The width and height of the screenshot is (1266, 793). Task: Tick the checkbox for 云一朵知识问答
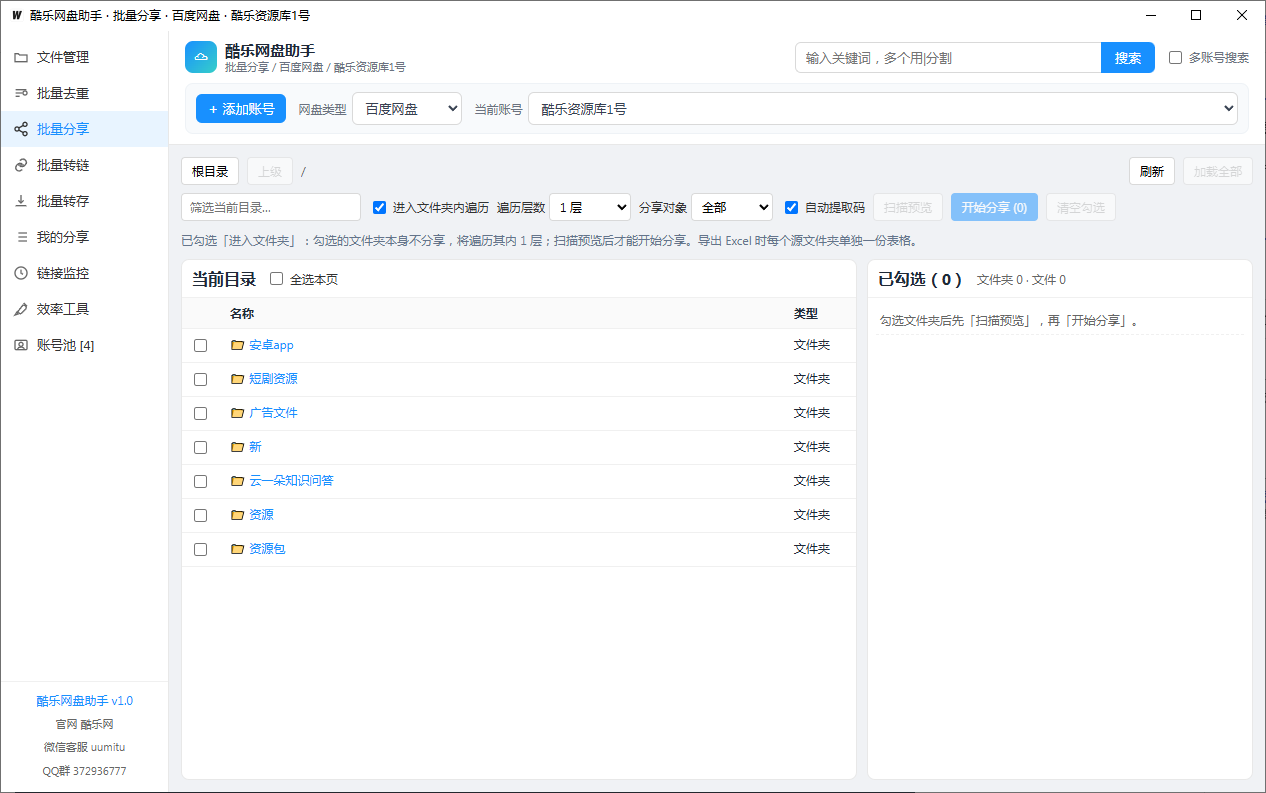click(201, 481)
